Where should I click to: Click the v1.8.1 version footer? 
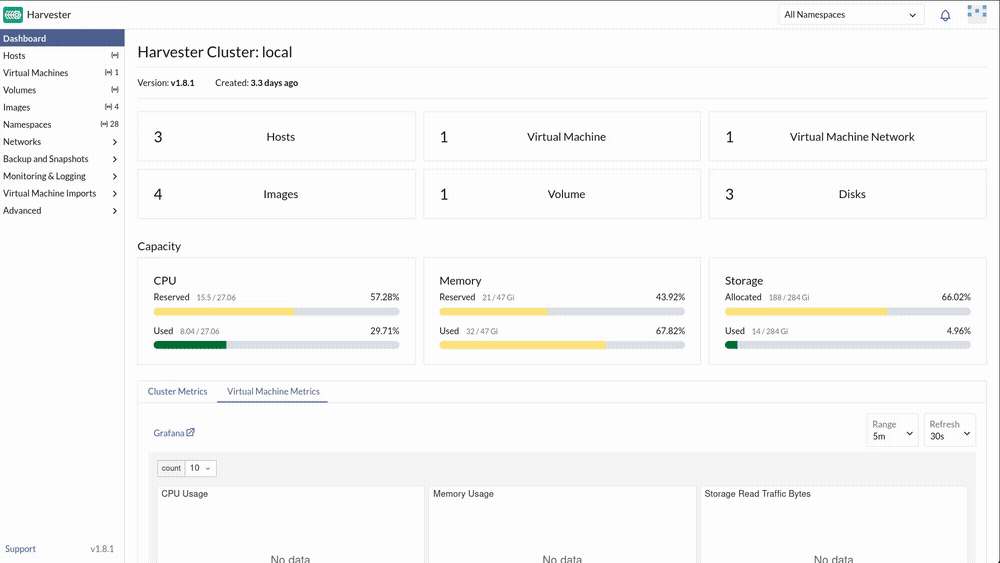coord(102,549)
